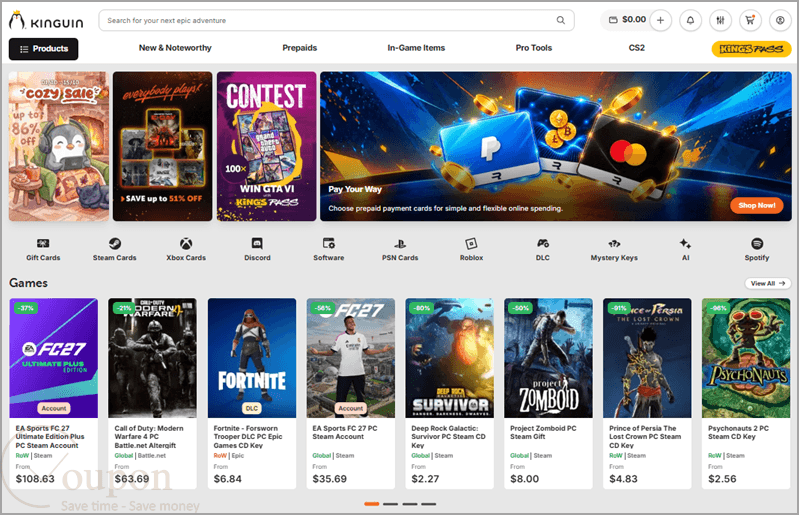The width and height of the screenshot is (799, 515).
Task: Open Project Zomboid cover image
Action: click(x=548, y=358)
